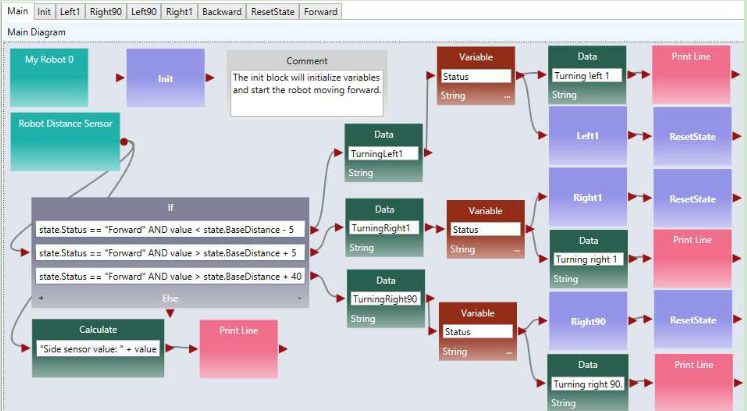Click the Else output pin of the If block
Viewport: 747px width, 411px height.
coord(170,312)
